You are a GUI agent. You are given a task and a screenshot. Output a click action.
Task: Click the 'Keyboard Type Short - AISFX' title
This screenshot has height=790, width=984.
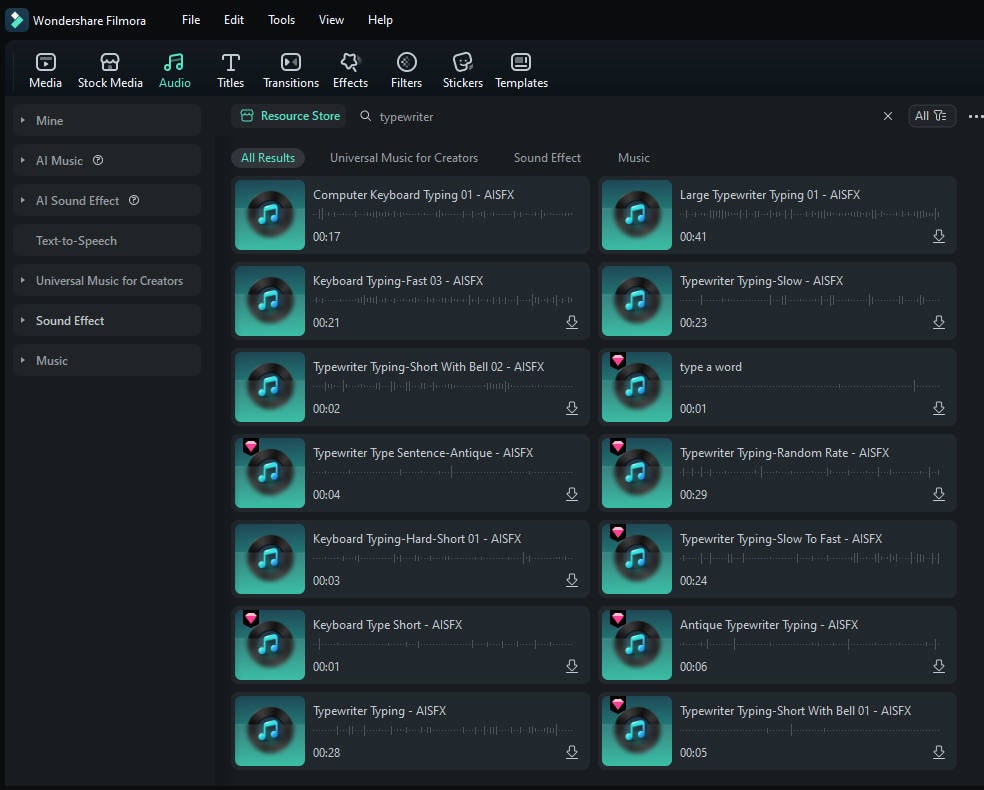coord(387,625)
